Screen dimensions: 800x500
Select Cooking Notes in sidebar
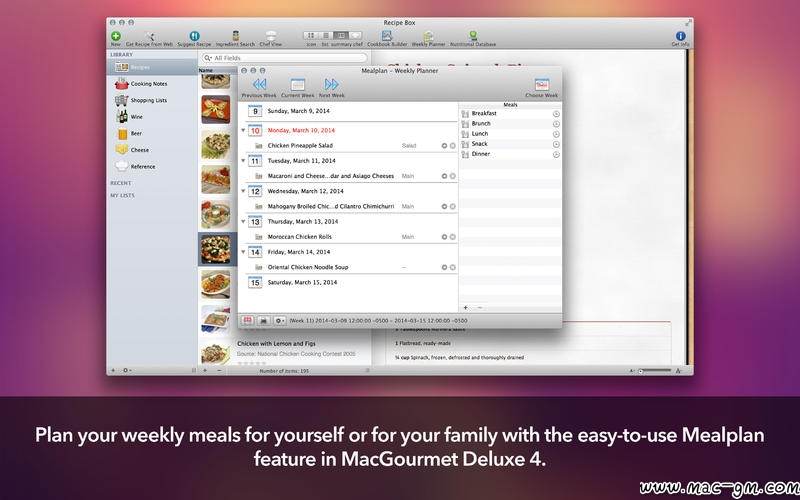[x=152, y=84]
